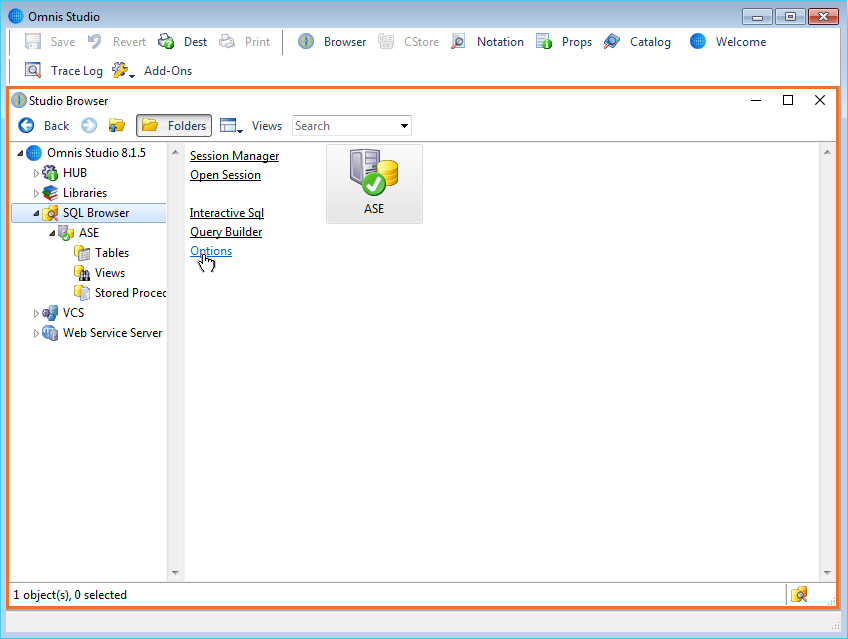Image resolution: width=848 pixels, height=639 pixels.
Task: Click the Stored Procedures folder icon
Action: (x=82, y=293)
